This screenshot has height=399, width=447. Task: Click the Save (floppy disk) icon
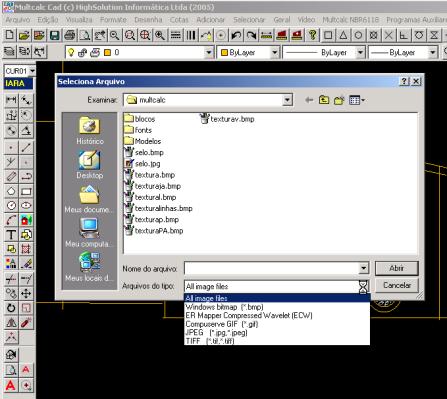54,35
